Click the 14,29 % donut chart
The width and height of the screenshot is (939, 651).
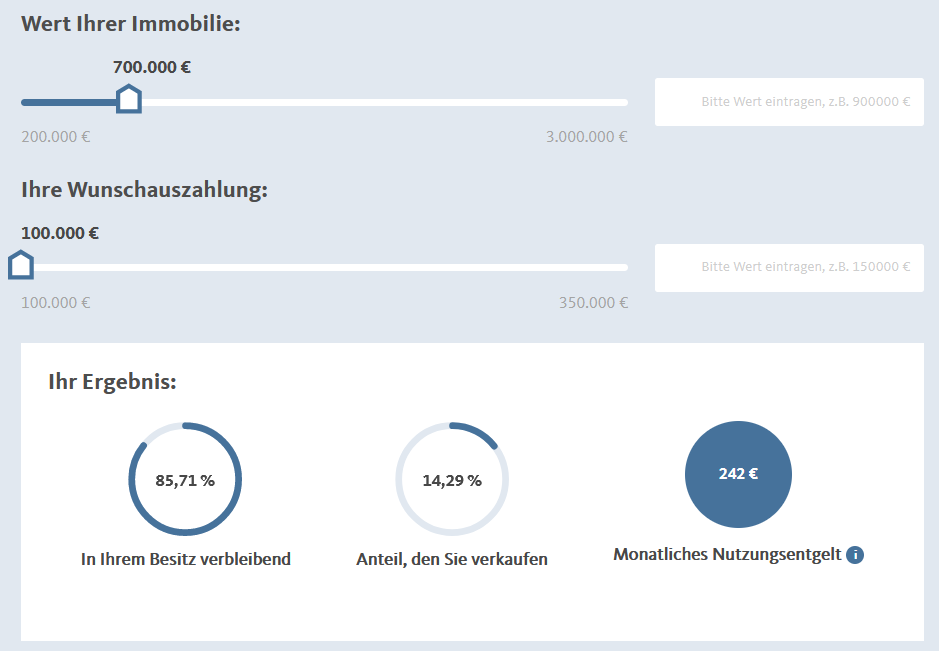pyautogui.click(x=452, y=479)
